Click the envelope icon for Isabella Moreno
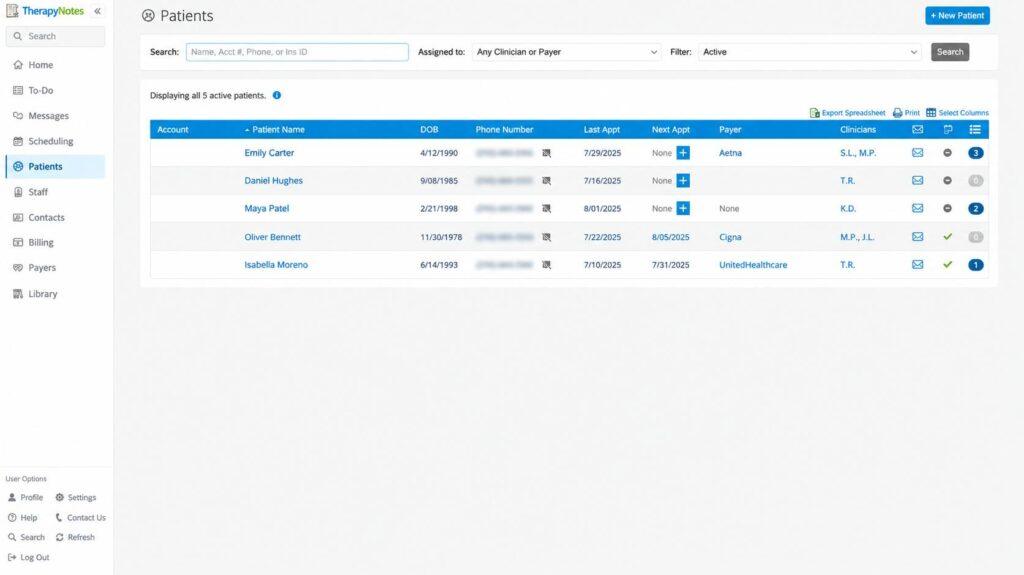This screenshot has height=575, width=1024. [918, 265]
